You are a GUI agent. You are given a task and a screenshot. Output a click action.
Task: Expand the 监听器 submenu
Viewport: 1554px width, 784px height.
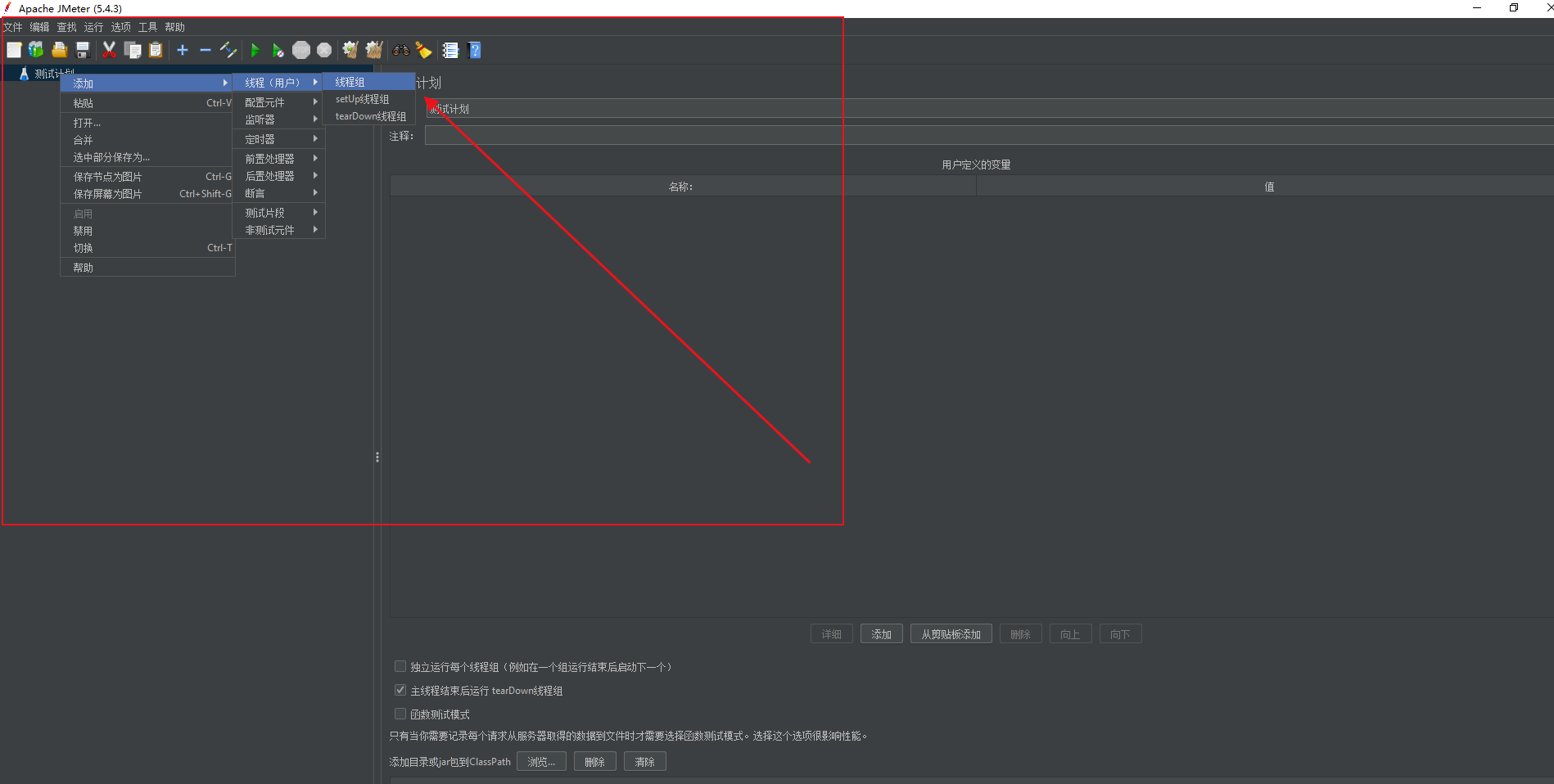click(279, 119)
